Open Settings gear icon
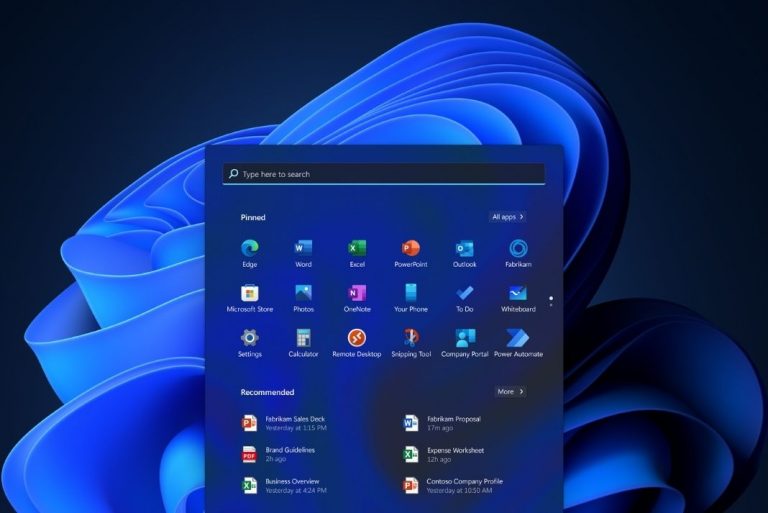 pos(249,339)
